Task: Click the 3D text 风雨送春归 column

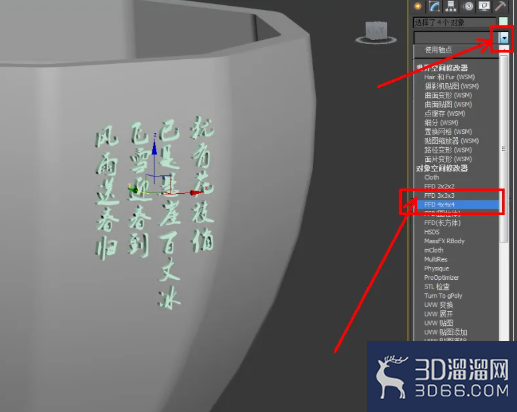Action: pos(107,192)
